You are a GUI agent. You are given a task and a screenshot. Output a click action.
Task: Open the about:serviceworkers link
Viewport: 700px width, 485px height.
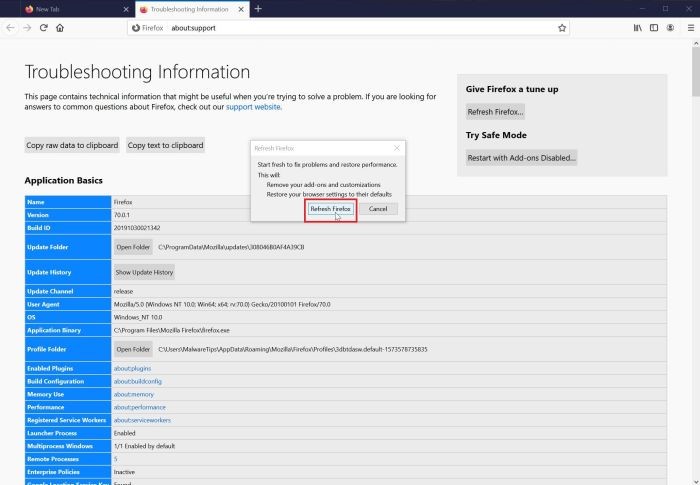point(142,420)
